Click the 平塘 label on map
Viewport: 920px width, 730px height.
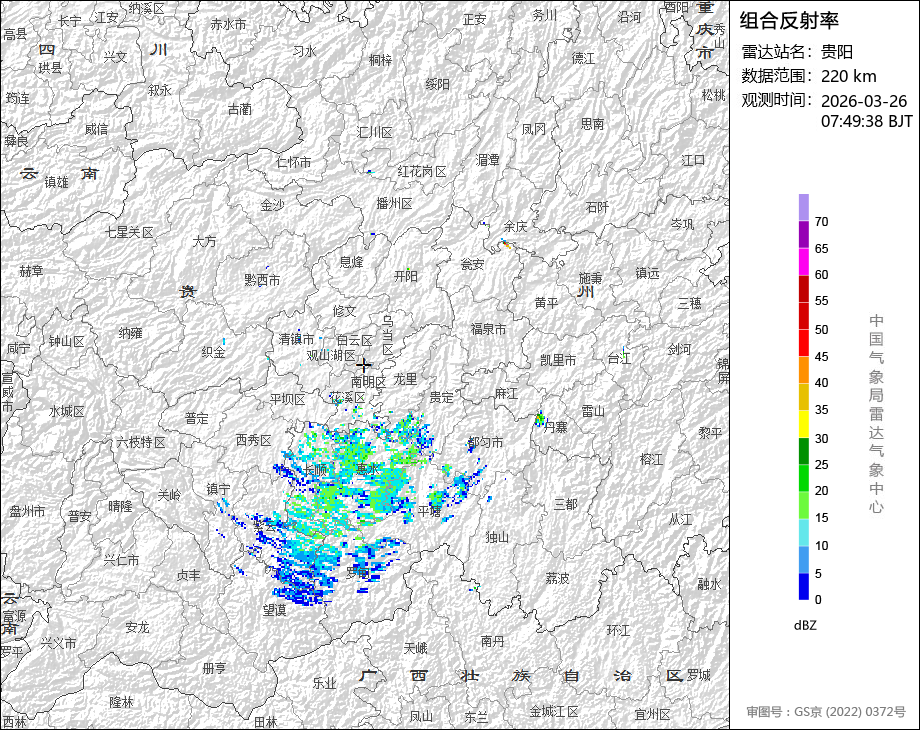(429, 511)
